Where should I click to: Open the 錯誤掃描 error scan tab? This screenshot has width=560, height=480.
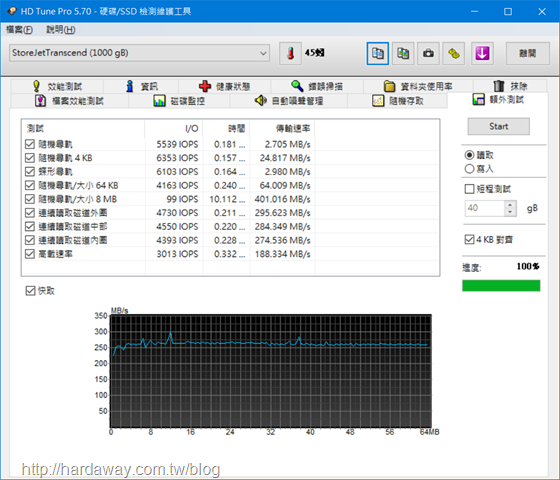click(x=317, y=86)
